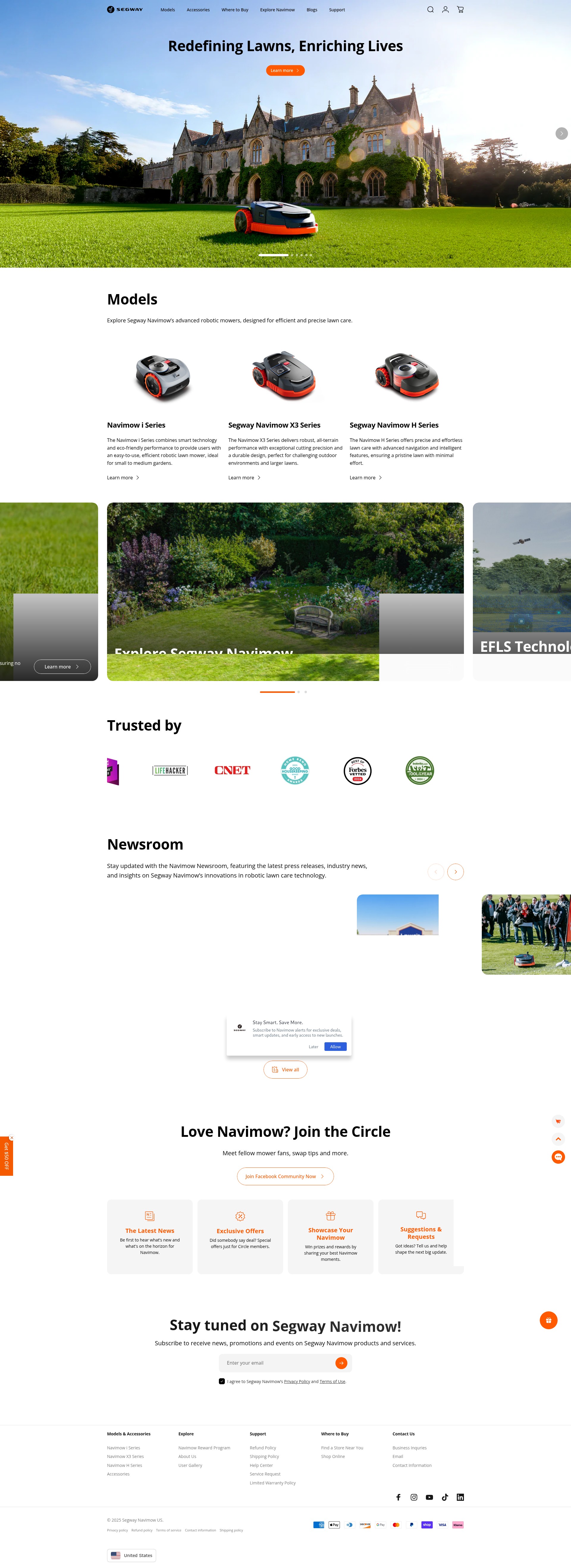Click the floating orange chat bubble icon

tap(558, 1157)
